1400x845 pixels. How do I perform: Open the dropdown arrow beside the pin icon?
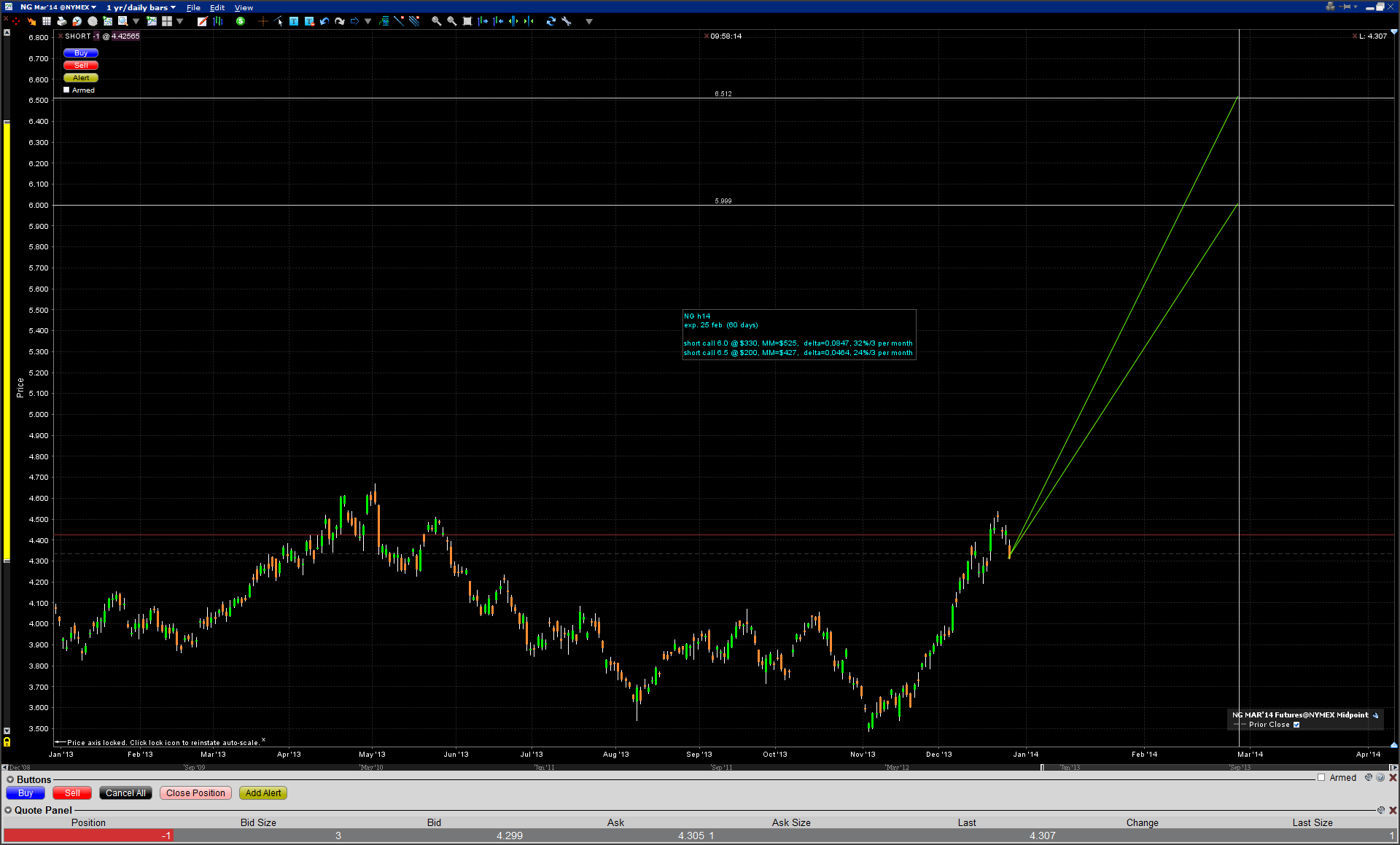pos(1356,7)
